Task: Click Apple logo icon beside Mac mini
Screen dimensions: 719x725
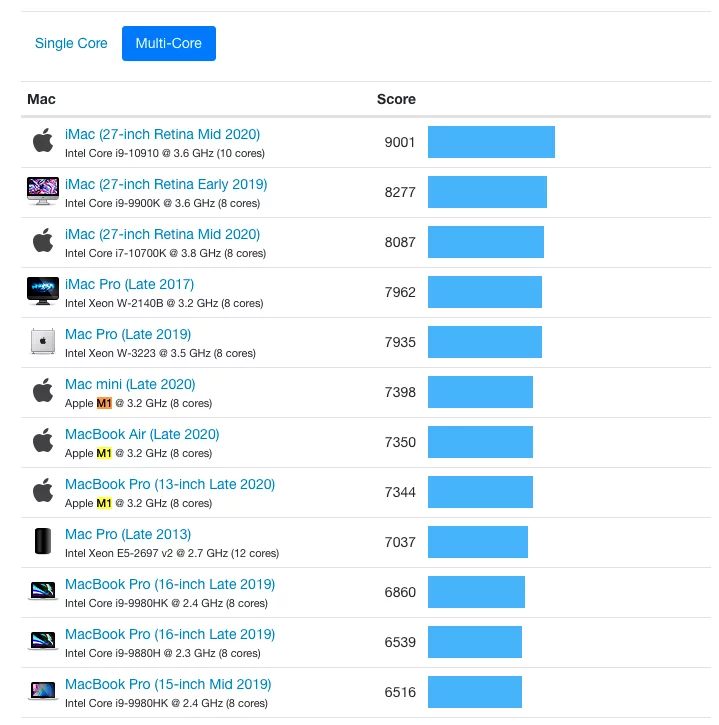Action: click(43, 390)
